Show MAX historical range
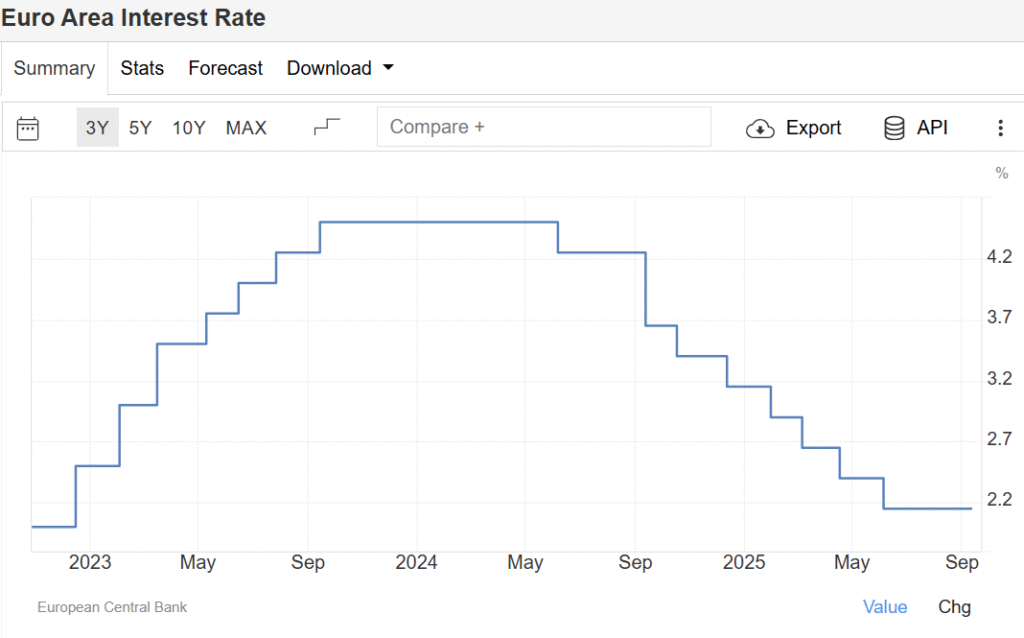This screenshot has width=1024, height=638. tap(246, 128)
